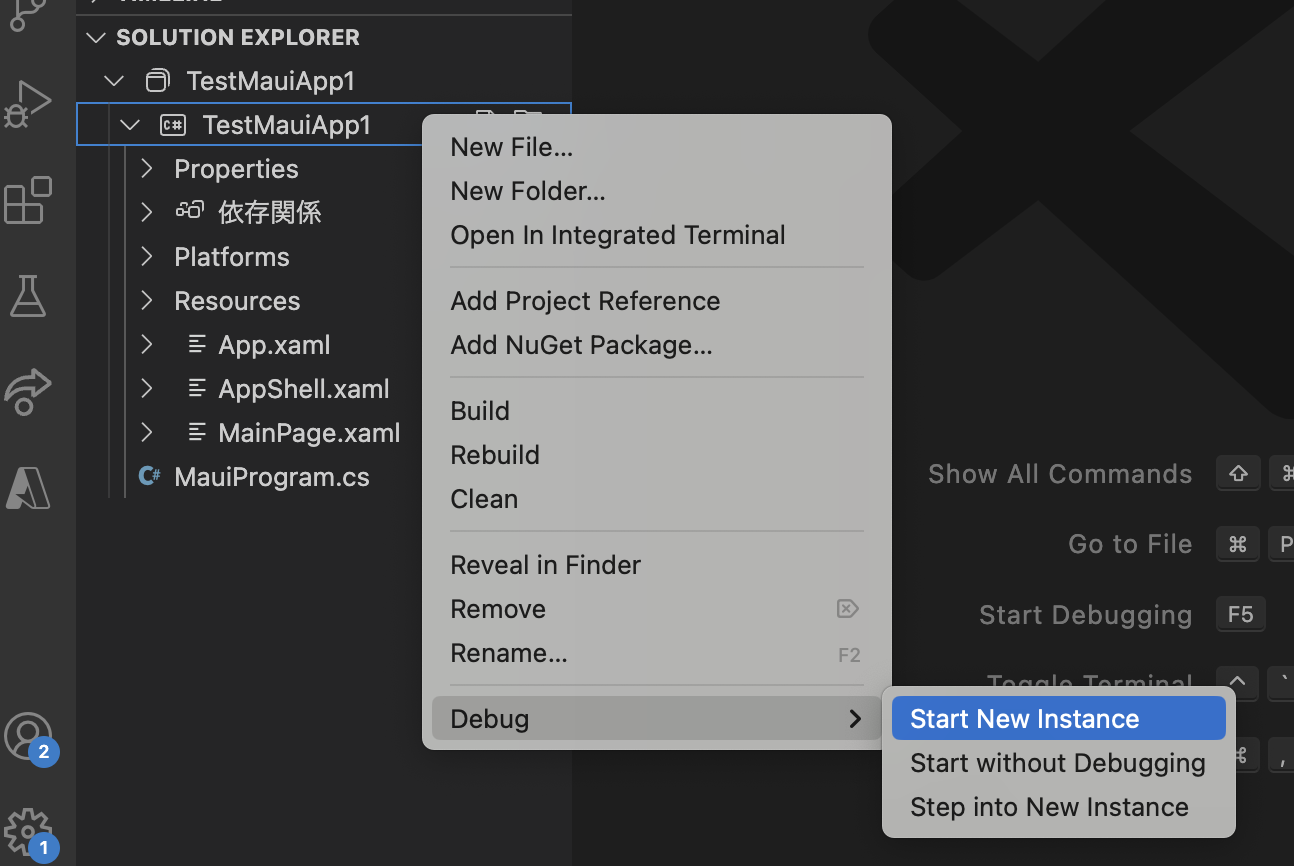Viewport: 1294px width, 866px height.
Task: Expand the AppShell.xaml node
Action: (x=147, y=389)
